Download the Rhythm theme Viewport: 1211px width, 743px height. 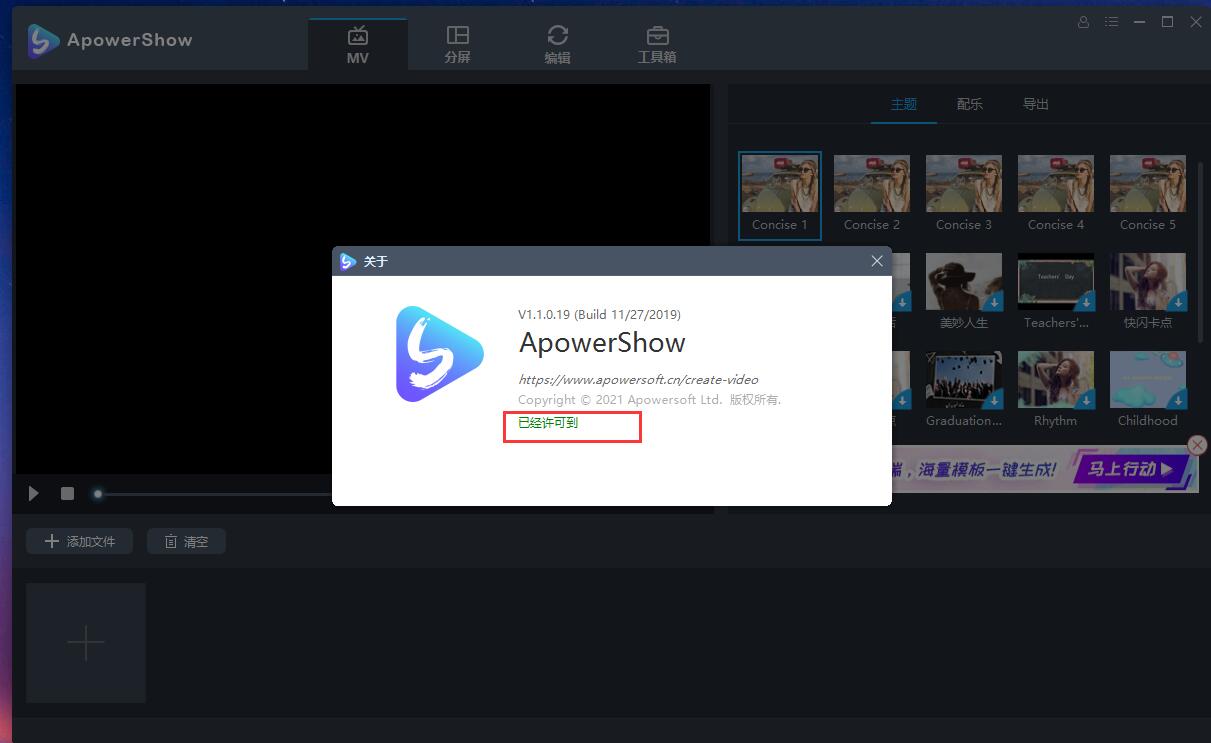(x=1085, y=400)
